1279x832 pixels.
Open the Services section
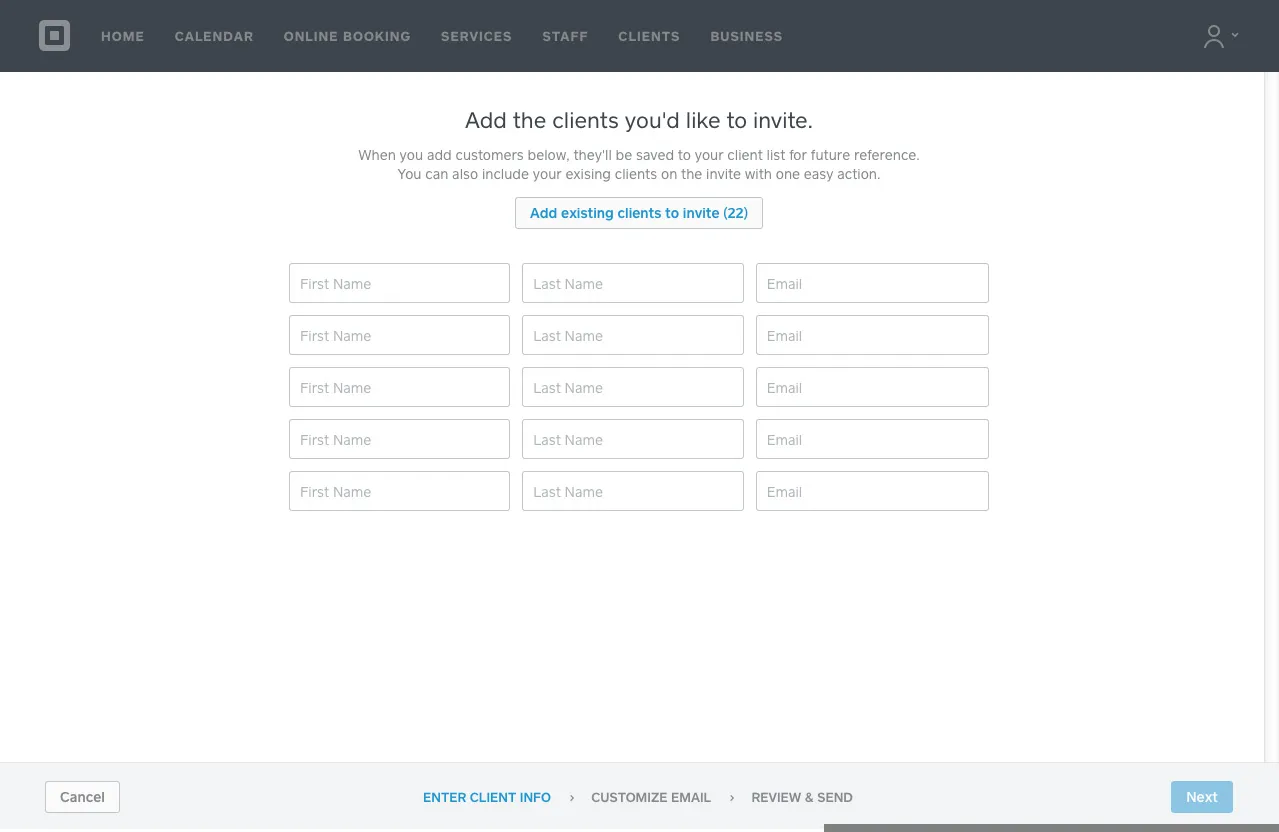pos(476,36)
